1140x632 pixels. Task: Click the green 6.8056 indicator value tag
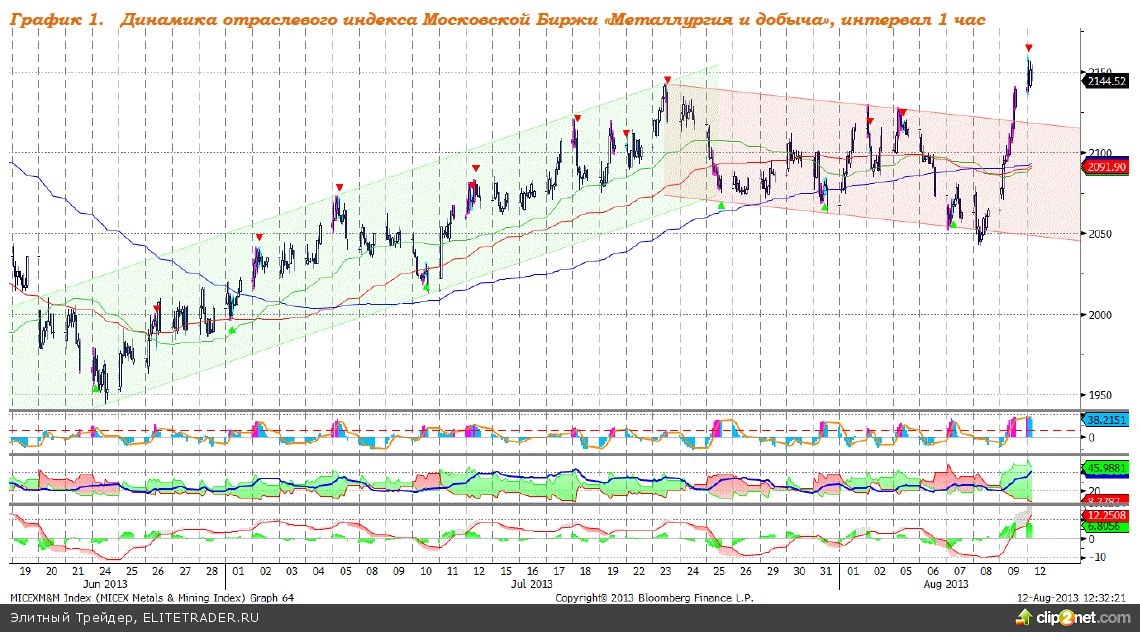(x=1108, y=526)
